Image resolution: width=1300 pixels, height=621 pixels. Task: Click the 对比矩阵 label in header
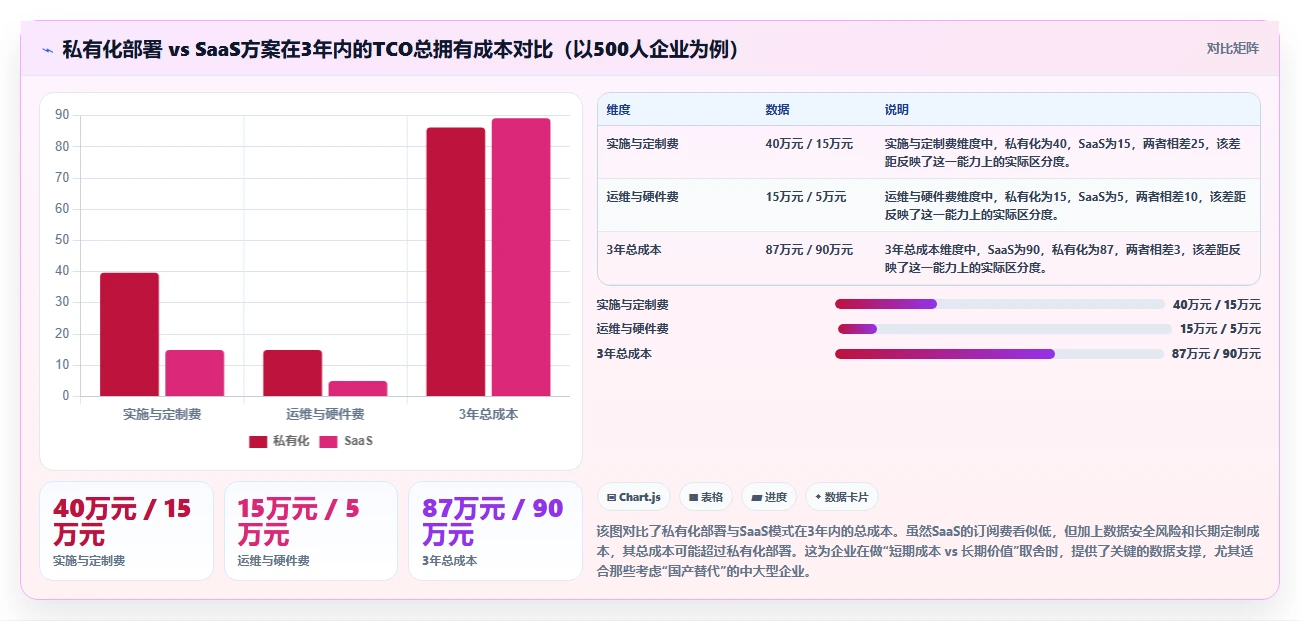tap(1233, 48)
